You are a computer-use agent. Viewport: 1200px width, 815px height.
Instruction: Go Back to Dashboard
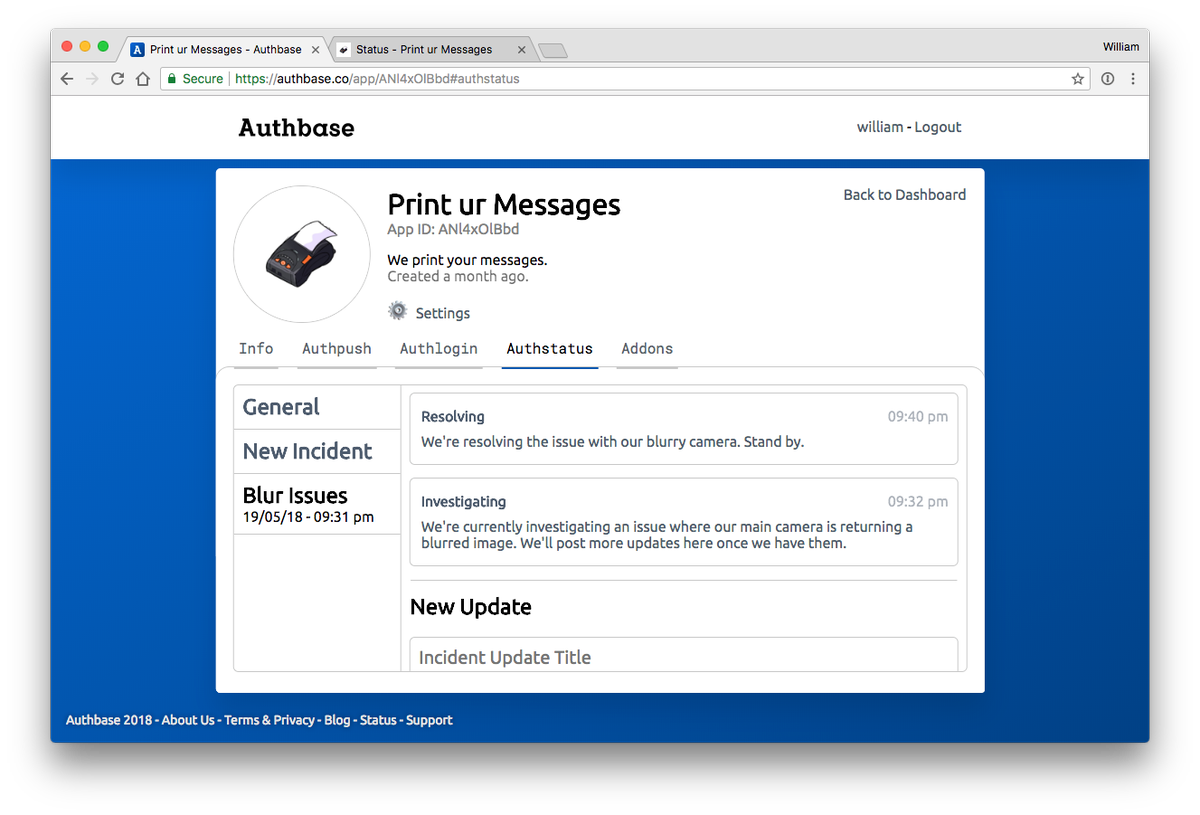[904, 194]
